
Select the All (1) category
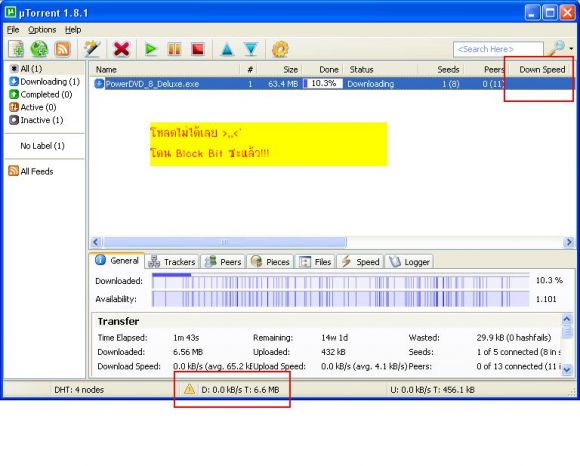[26, 69]
